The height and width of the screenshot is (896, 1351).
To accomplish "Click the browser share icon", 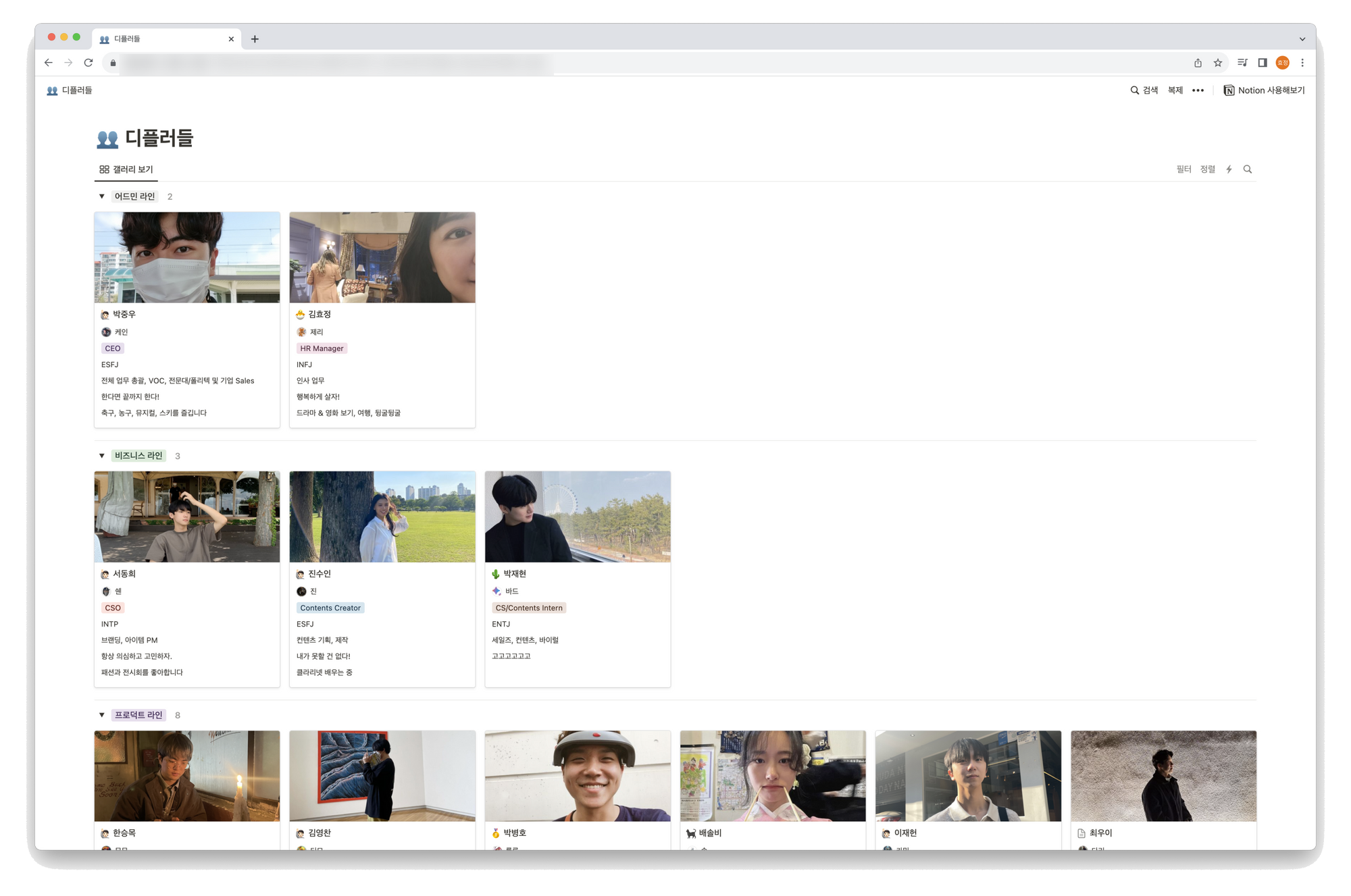I will click(x=1198, y=63).
